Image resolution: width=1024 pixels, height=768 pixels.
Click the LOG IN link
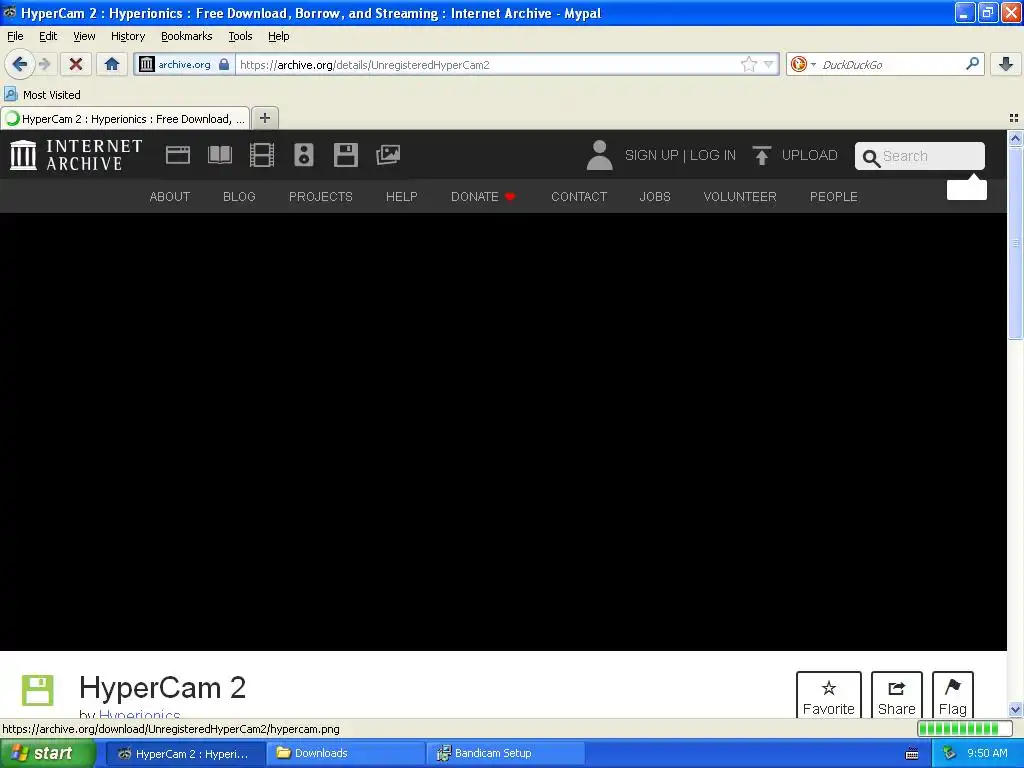tap(712, 155)
